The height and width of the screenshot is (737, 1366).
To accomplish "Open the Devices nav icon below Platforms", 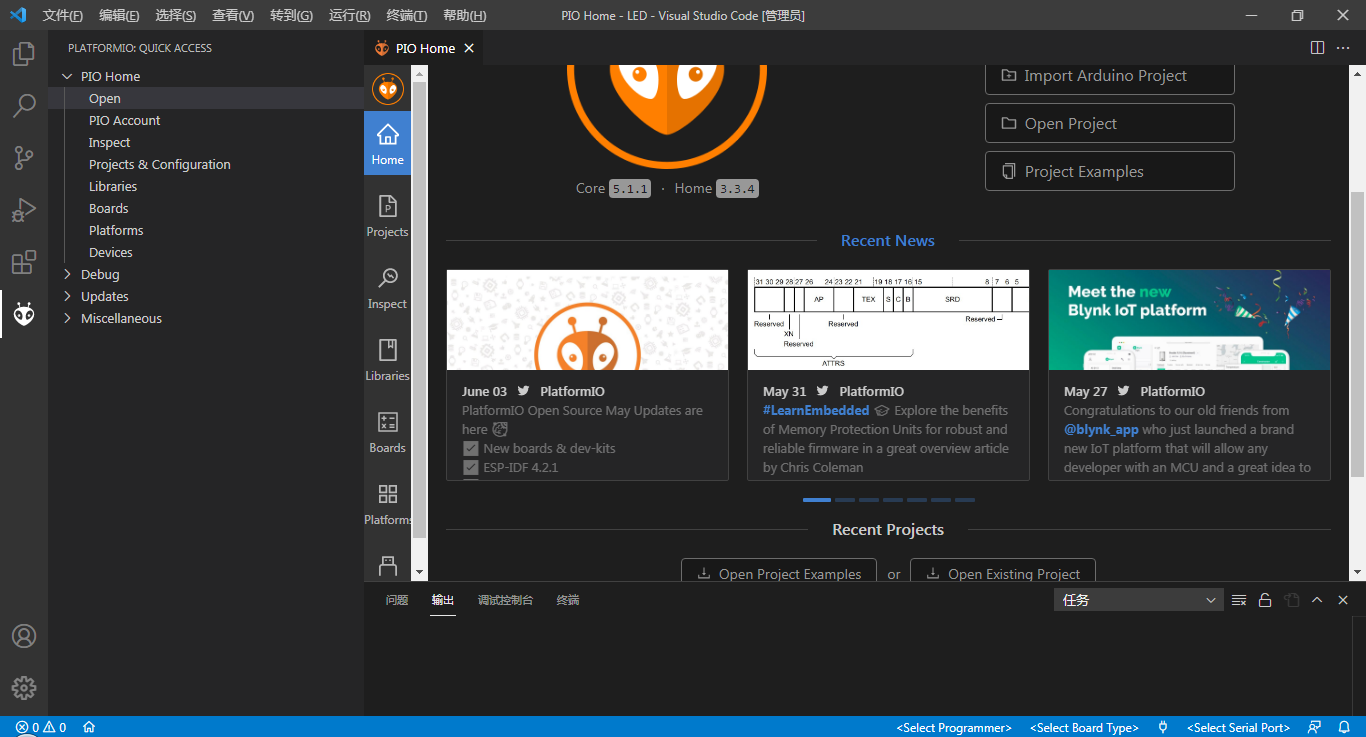I will click(388, 566).
